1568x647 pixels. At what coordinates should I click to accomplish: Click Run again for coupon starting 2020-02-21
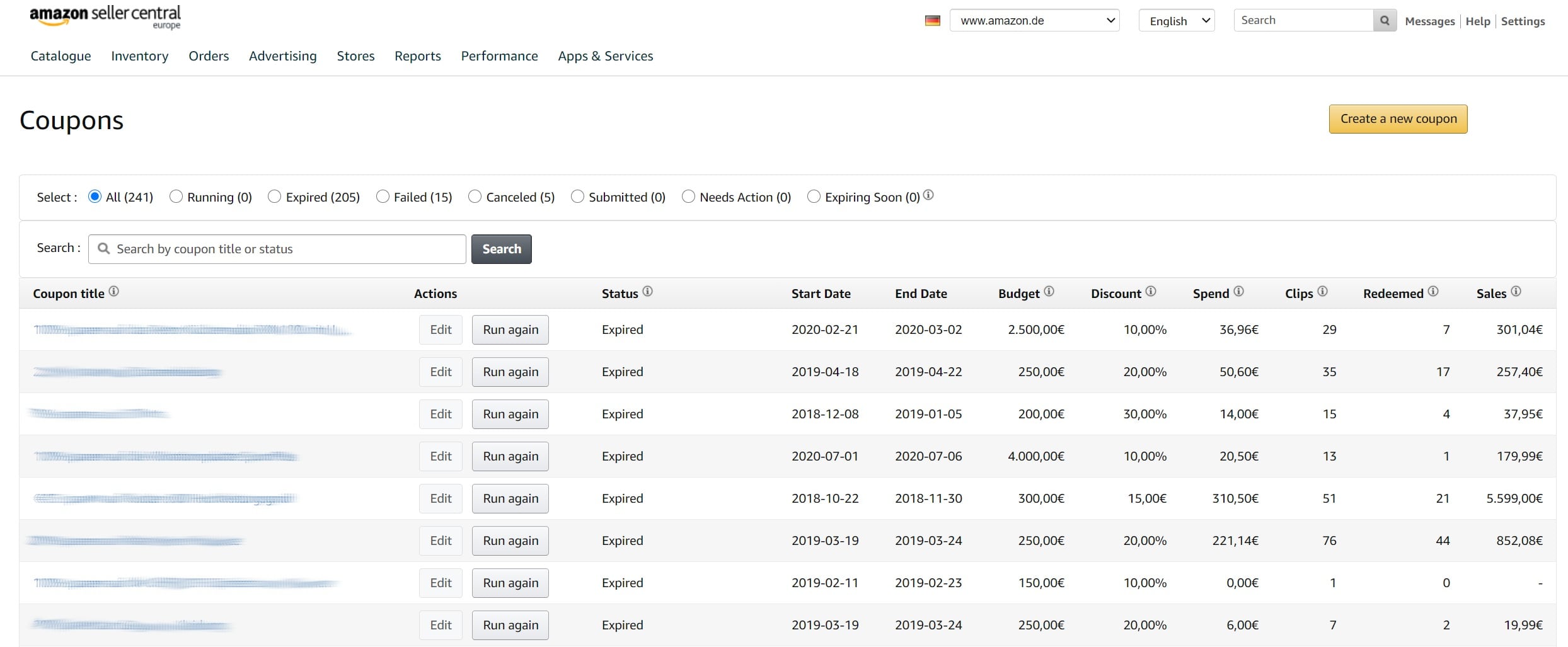(x=510, y=329)
